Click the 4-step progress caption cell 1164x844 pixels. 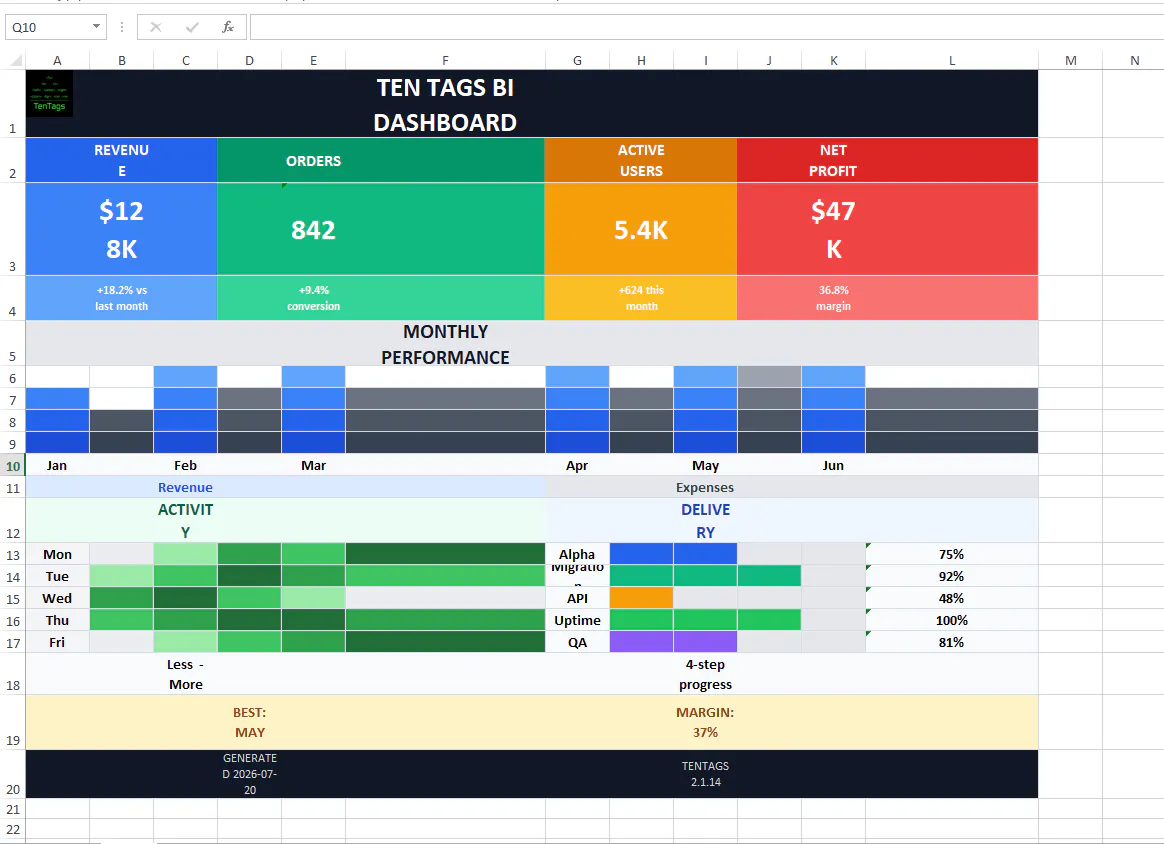791,674
